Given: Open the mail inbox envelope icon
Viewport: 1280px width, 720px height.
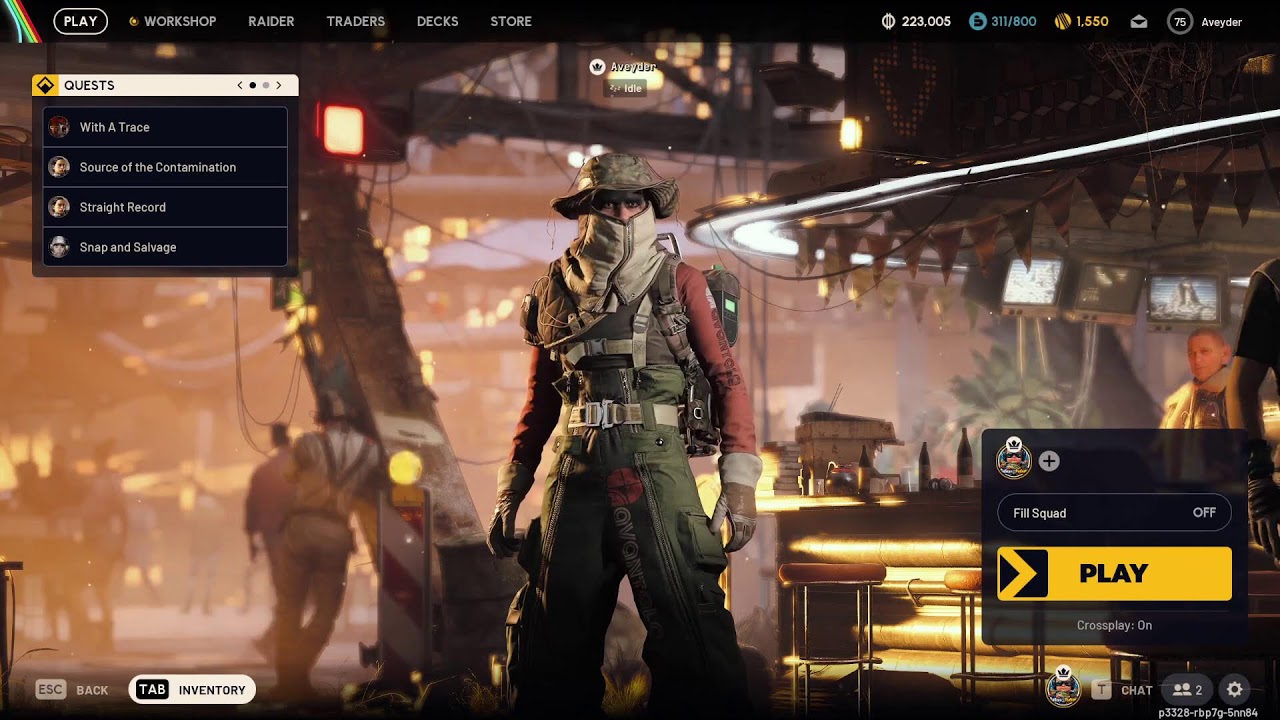Looking at the screenshot, I should 1139,21.
